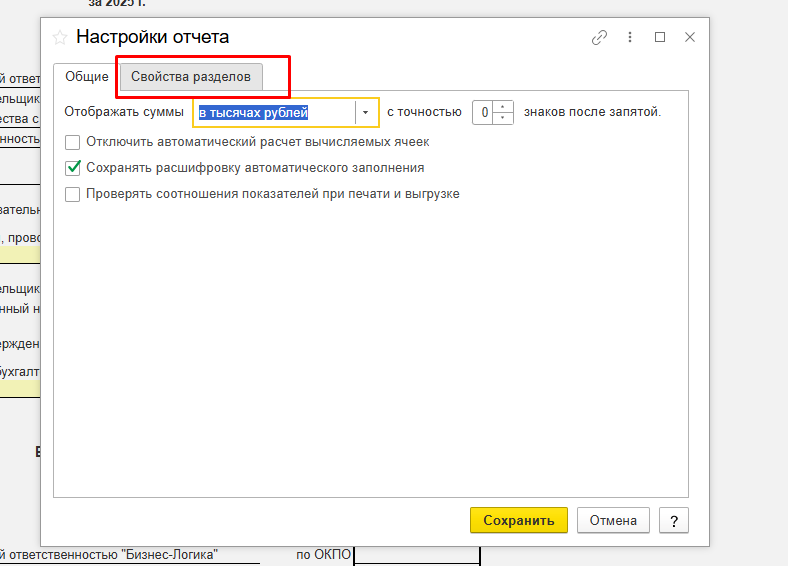This screenshot has height=566, width=788.
Task: Click the 'Отображать суммы' label
Action: (124, 112)
